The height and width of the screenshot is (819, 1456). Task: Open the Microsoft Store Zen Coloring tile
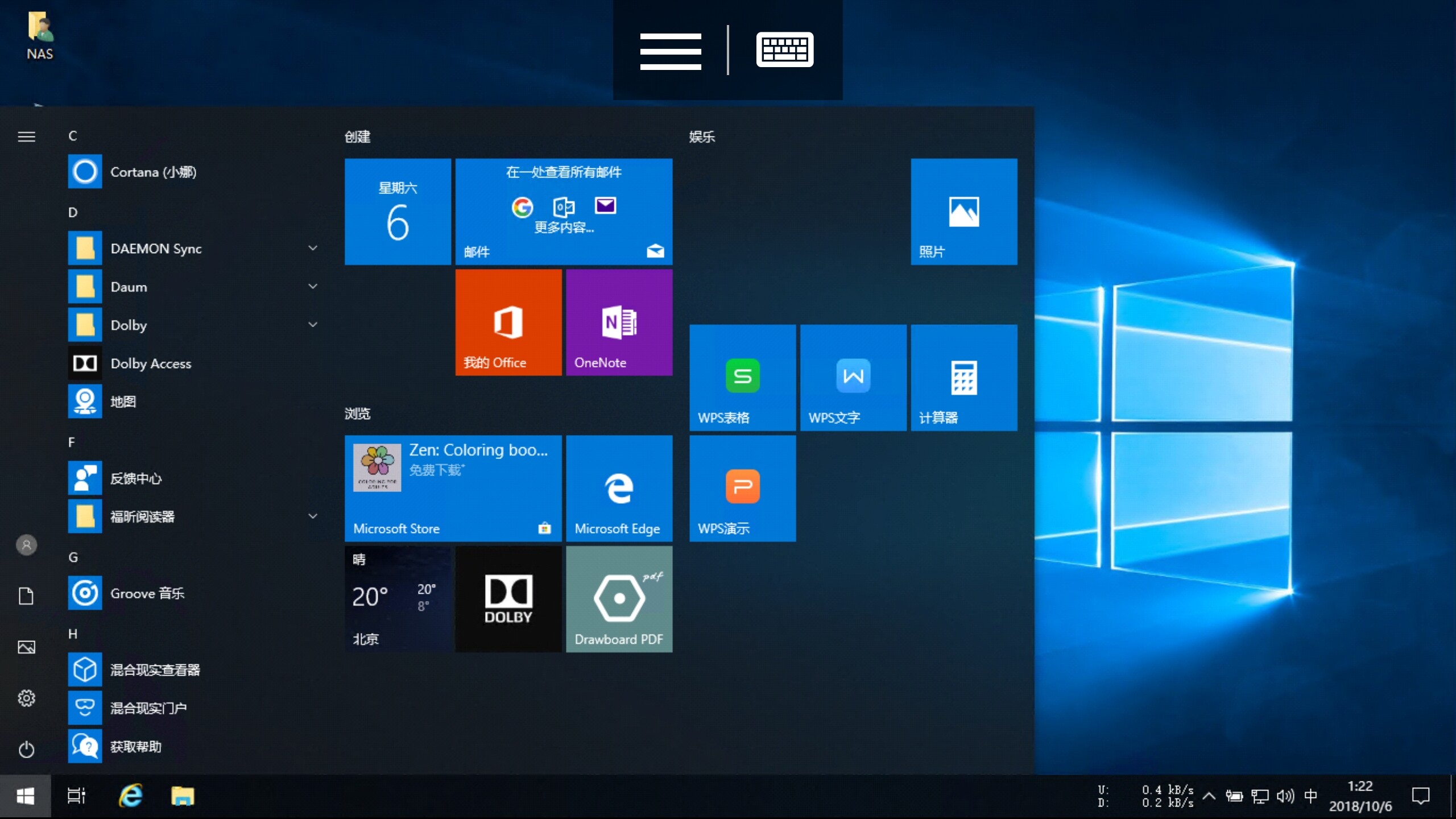pyautogui.click(x=453, y=489)
